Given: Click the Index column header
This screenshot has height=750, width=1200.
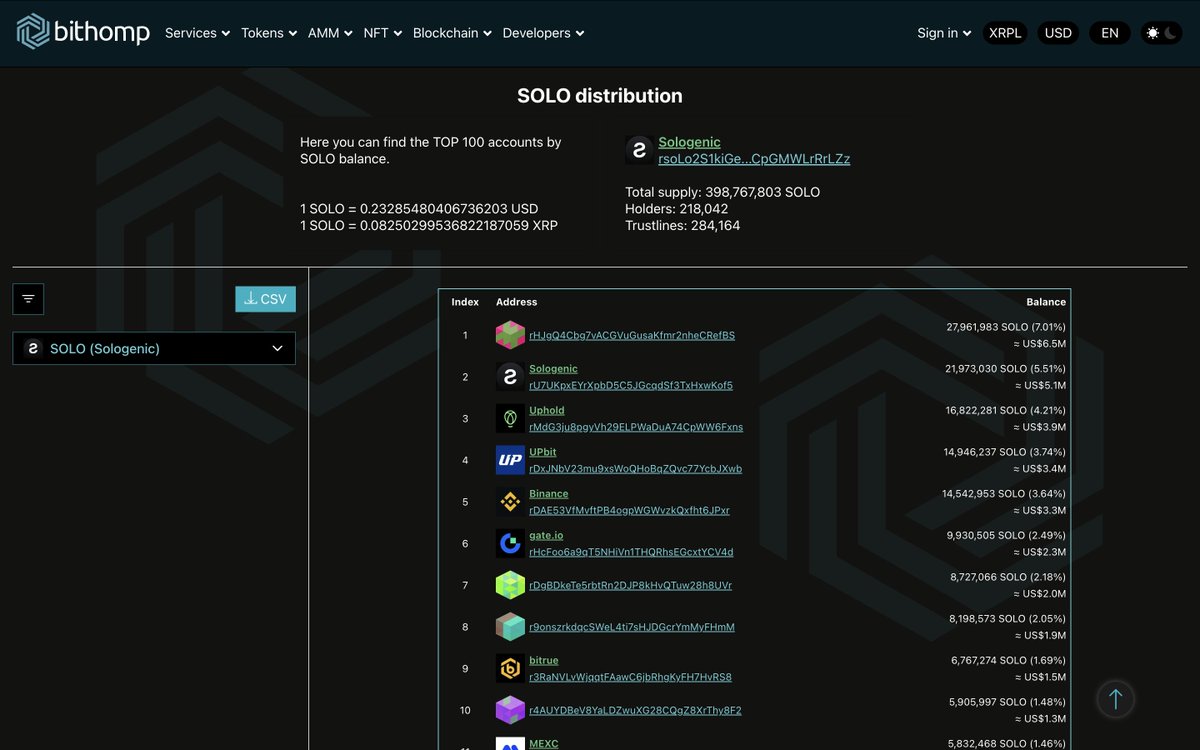Looking at the screenshot, I should [465, 302].
